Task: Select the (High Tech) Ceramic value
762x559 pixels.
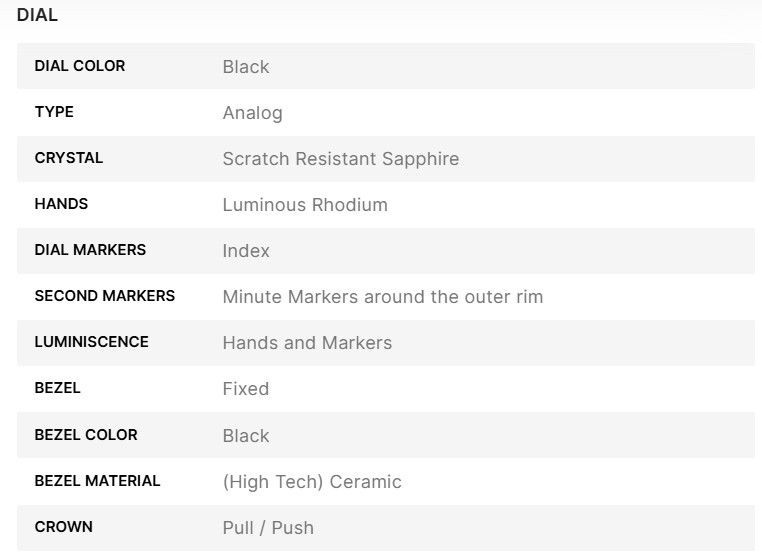Action: click(x=312, y=482)
